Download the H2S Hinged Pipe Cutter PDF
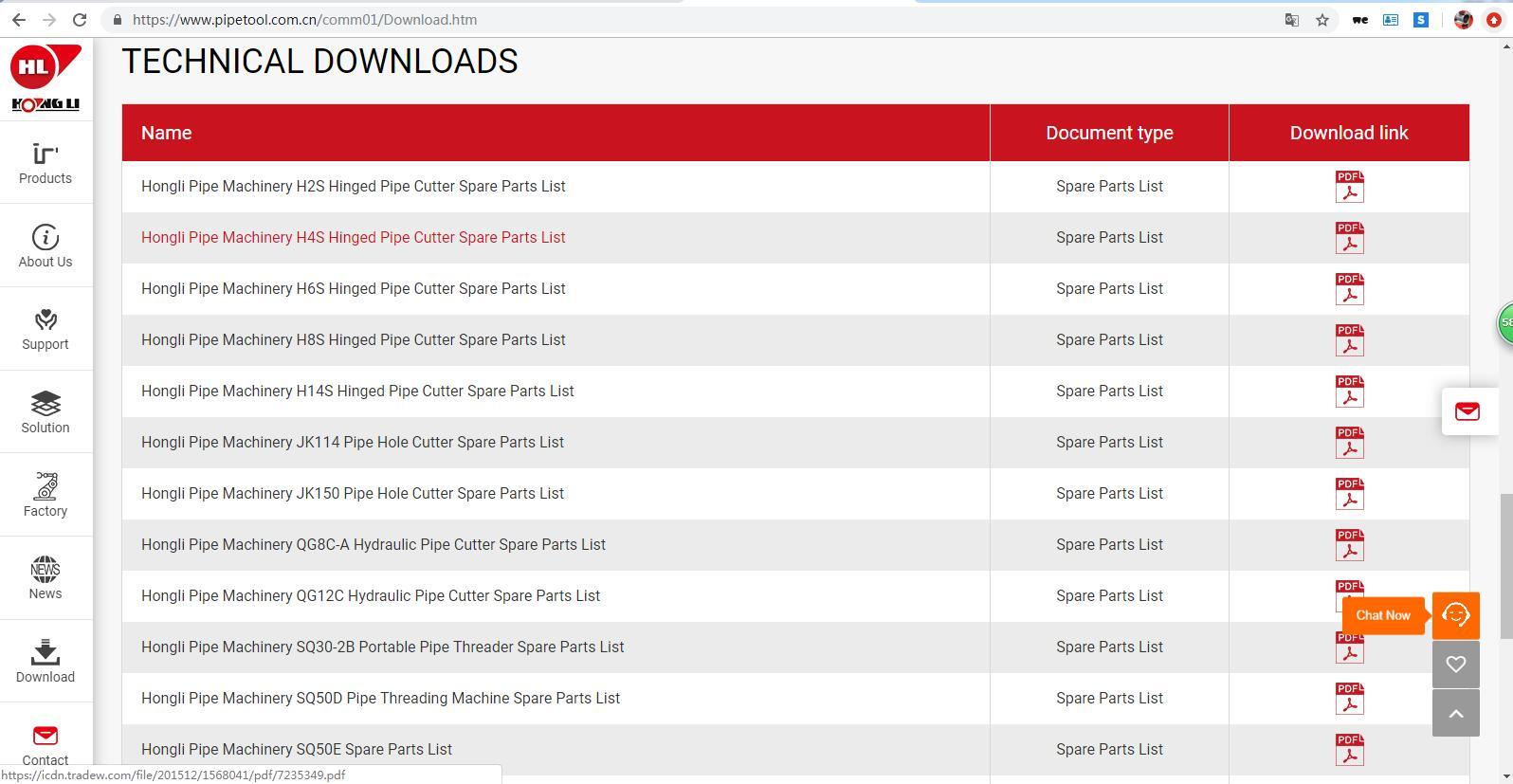The height and width of the screenshot is (784, 1513). point(1349,187)
